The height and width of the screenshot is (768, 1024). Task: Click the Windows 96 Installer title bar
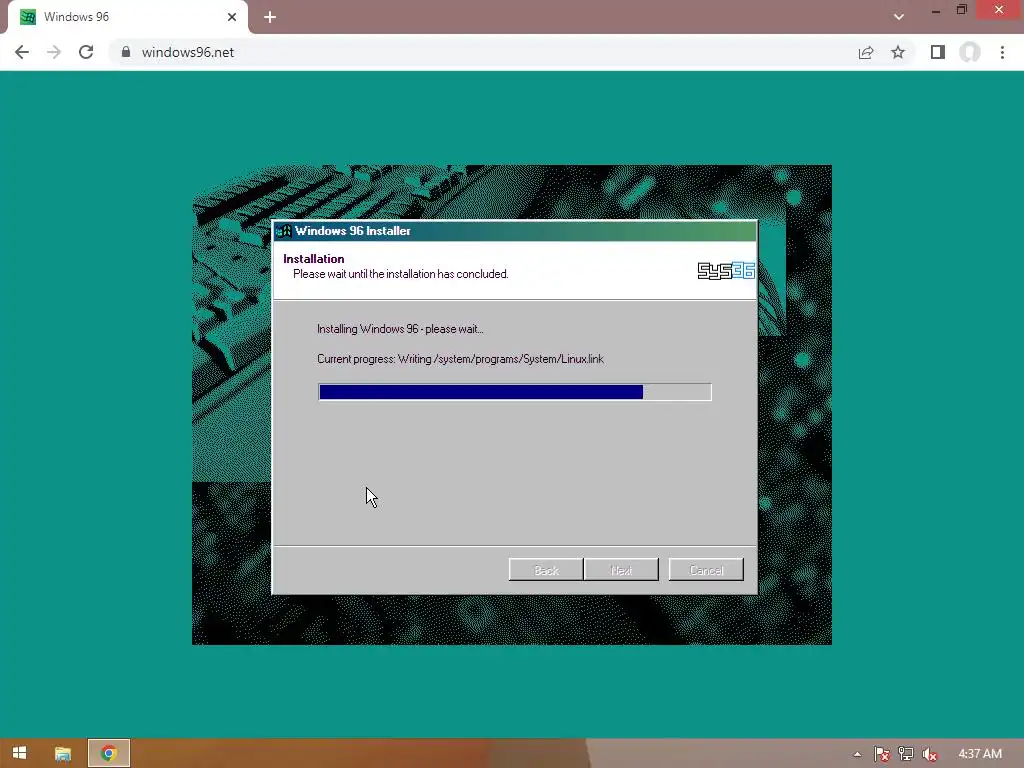(x=515, y=231)
